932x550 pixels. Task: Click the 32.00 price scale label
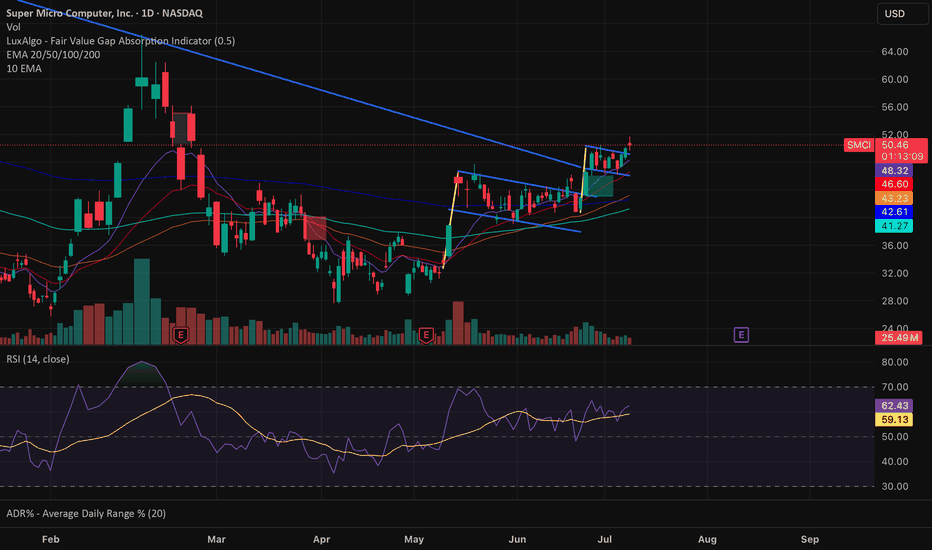tap(895, 274)
